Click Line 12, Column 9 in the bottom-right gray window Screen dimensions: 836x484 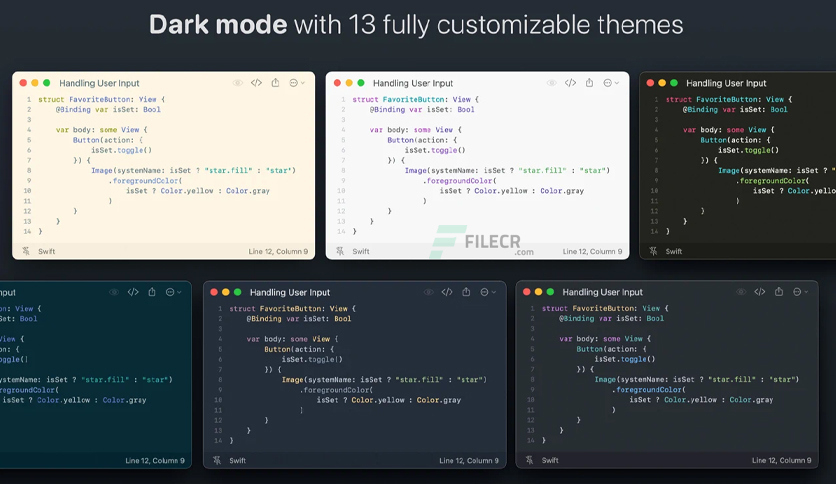click(x=781, y=460)
